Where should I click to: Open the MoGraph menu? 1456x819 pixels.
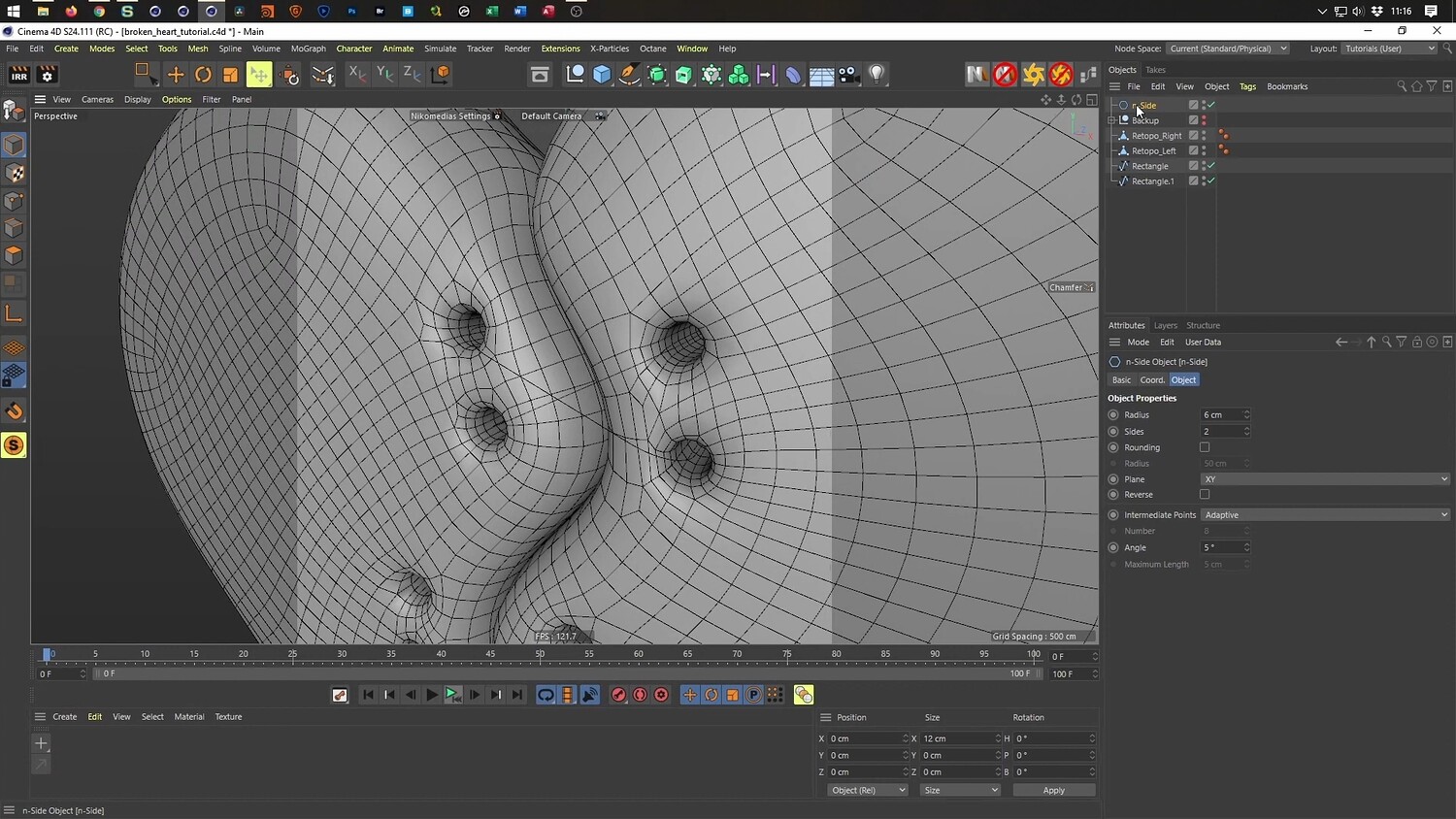(x=308, y=49)
